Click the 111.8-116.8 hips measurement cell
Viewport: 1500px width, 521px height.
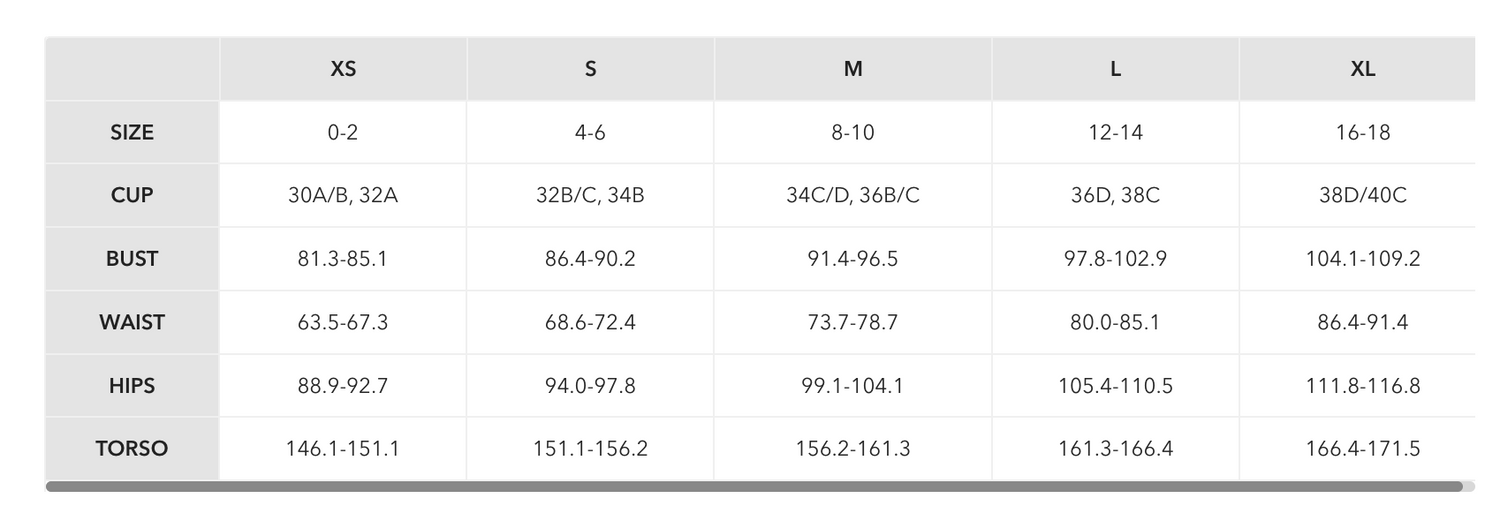(1363, 385)
